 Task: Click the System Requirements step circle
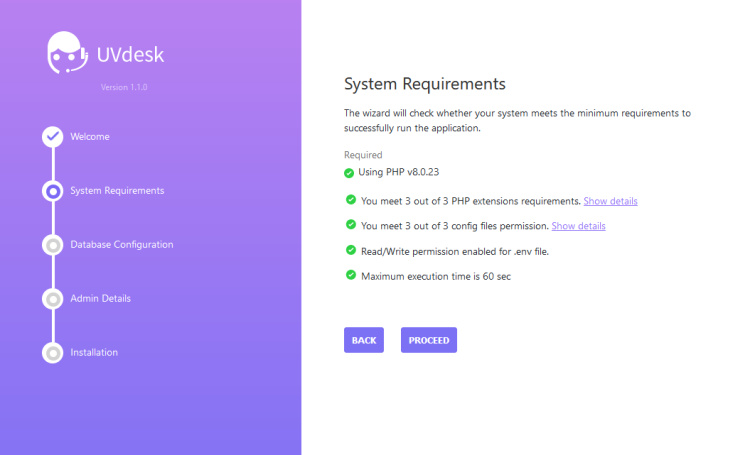tap(53, 191)
